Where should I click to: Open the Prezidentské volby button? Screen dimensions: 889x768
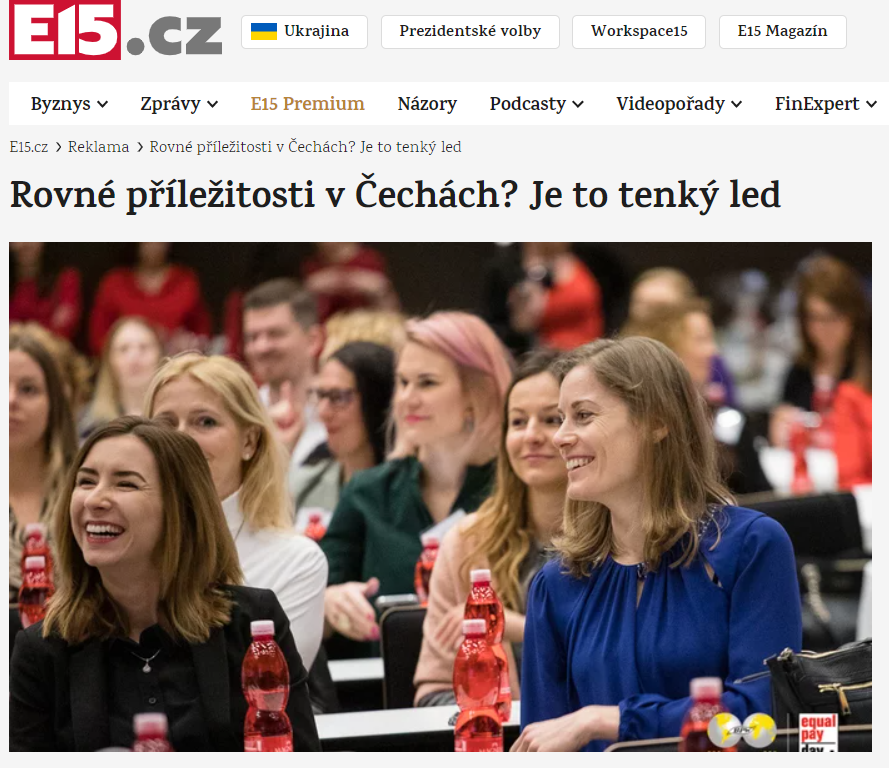(x=470, y=32)
